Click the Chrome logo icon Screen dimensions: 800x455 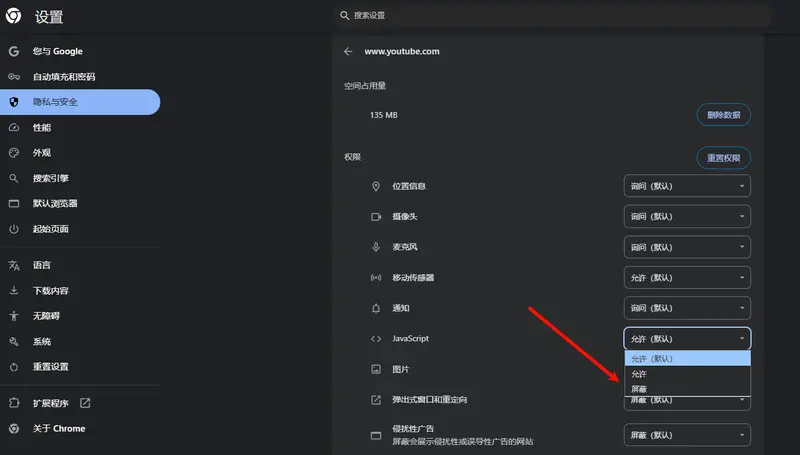pyautogui.click(x=14, y=16)
